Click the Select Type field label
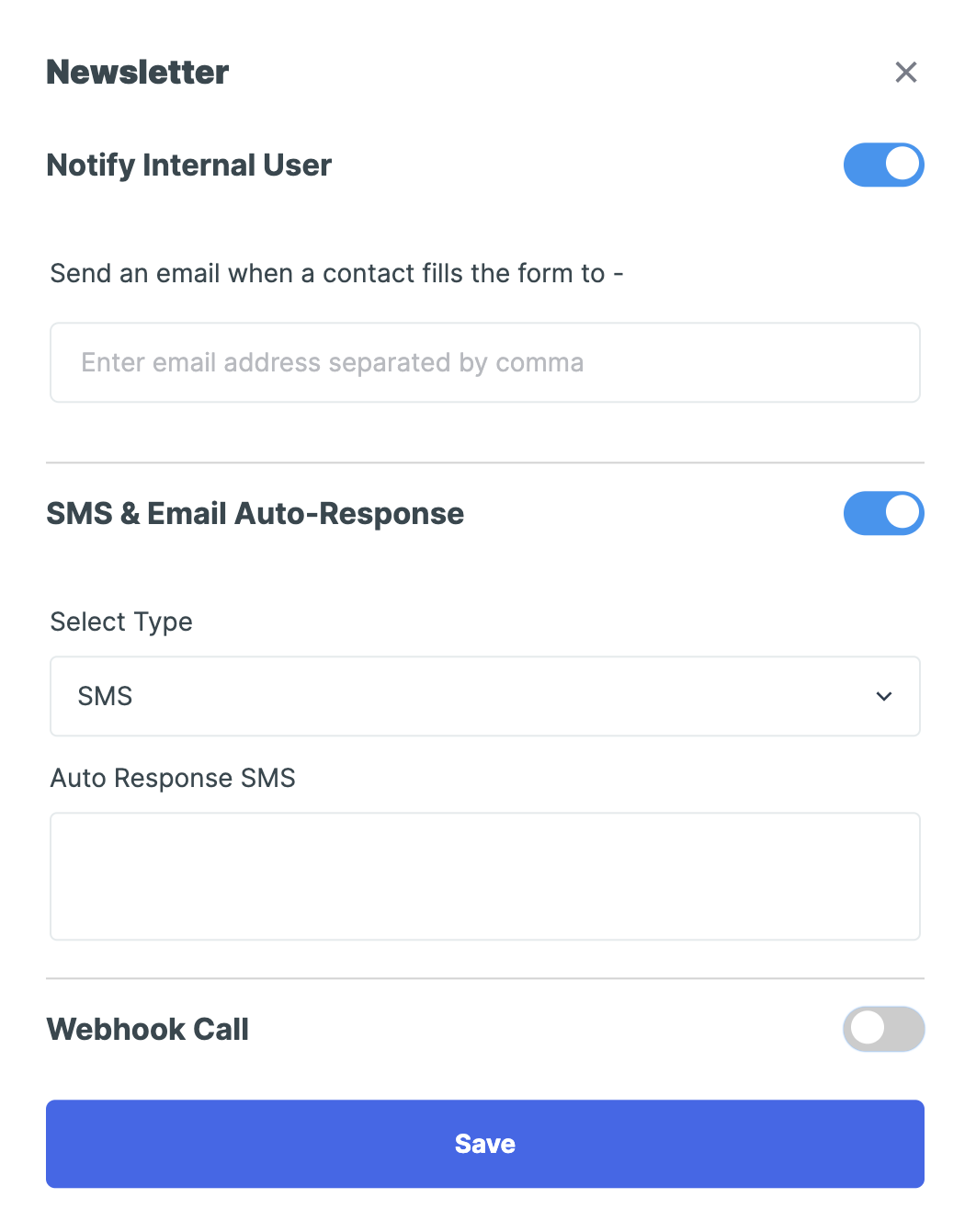 pos(121,622)
